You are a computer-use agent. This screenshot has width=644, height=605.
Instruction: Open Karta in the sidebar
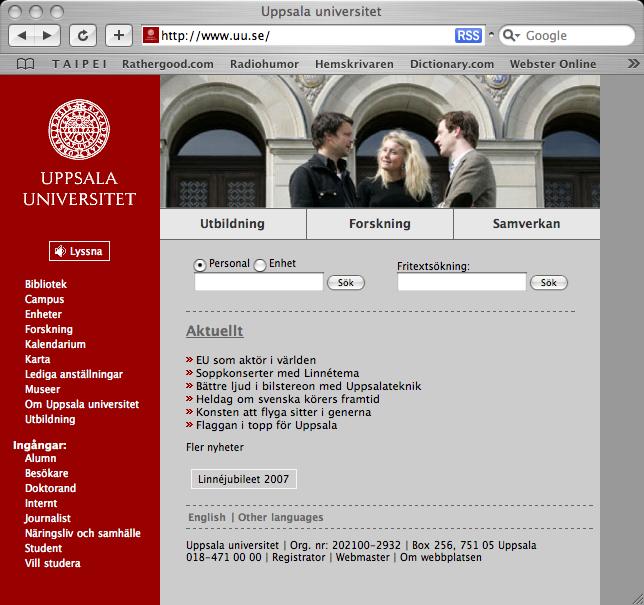(37, 359)
